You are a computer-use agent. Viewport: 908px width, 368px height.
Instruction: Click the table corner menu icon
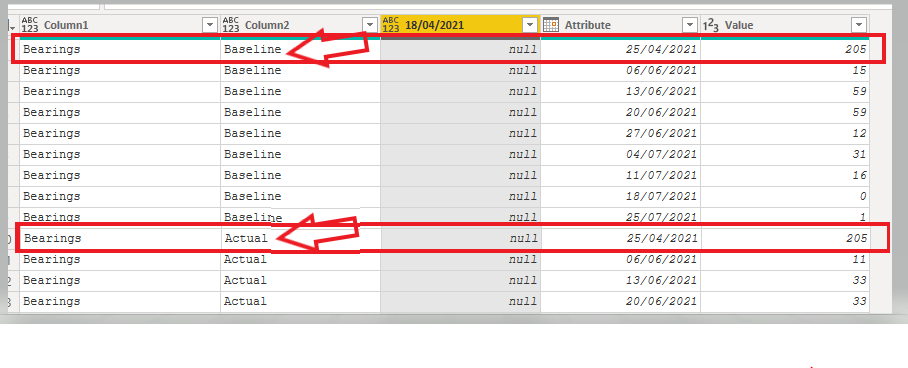12,25
